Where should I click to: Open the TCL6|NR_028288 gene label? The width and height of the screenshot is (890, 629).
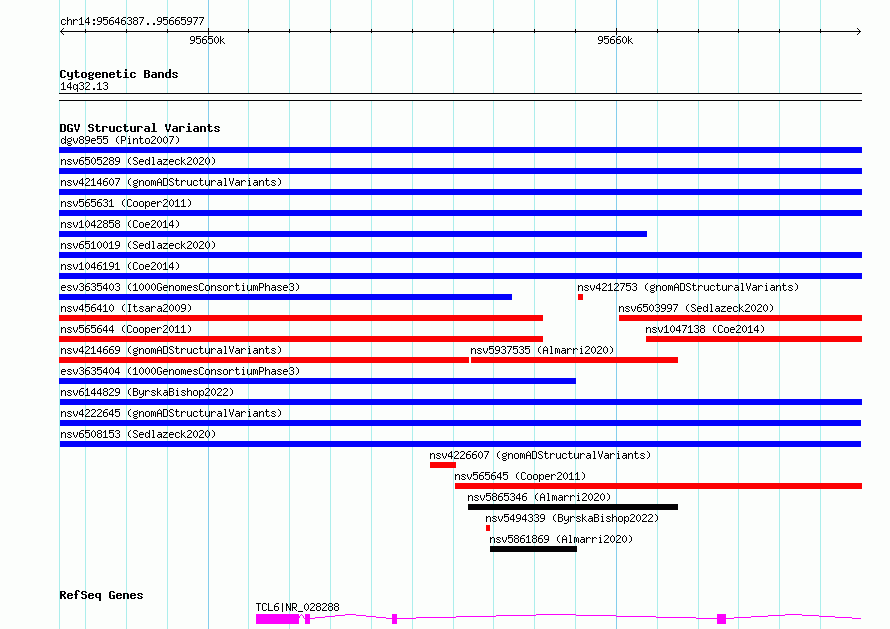click(297, 607)
